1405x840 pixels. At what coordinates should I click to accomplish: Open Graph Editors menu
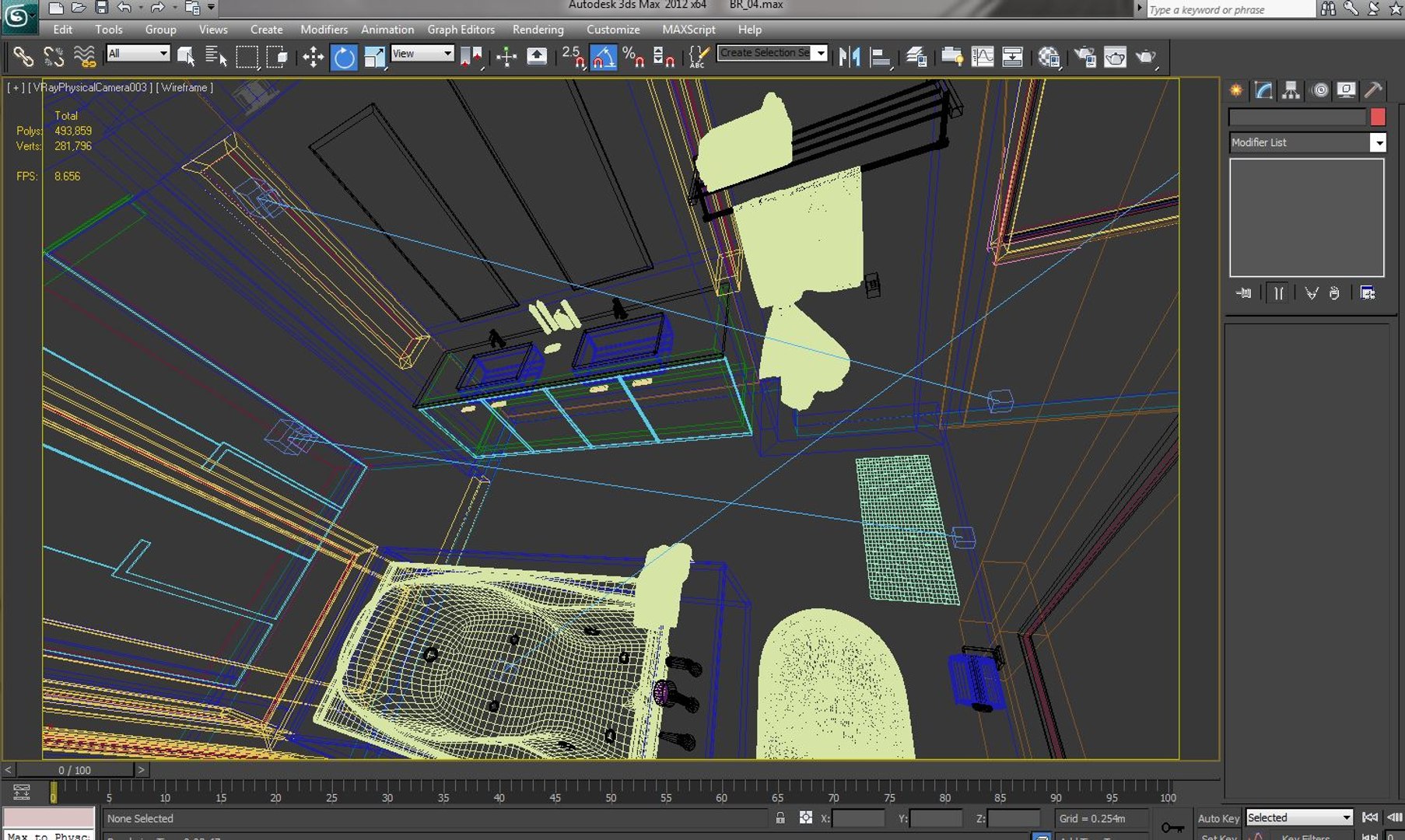(461, 30)
